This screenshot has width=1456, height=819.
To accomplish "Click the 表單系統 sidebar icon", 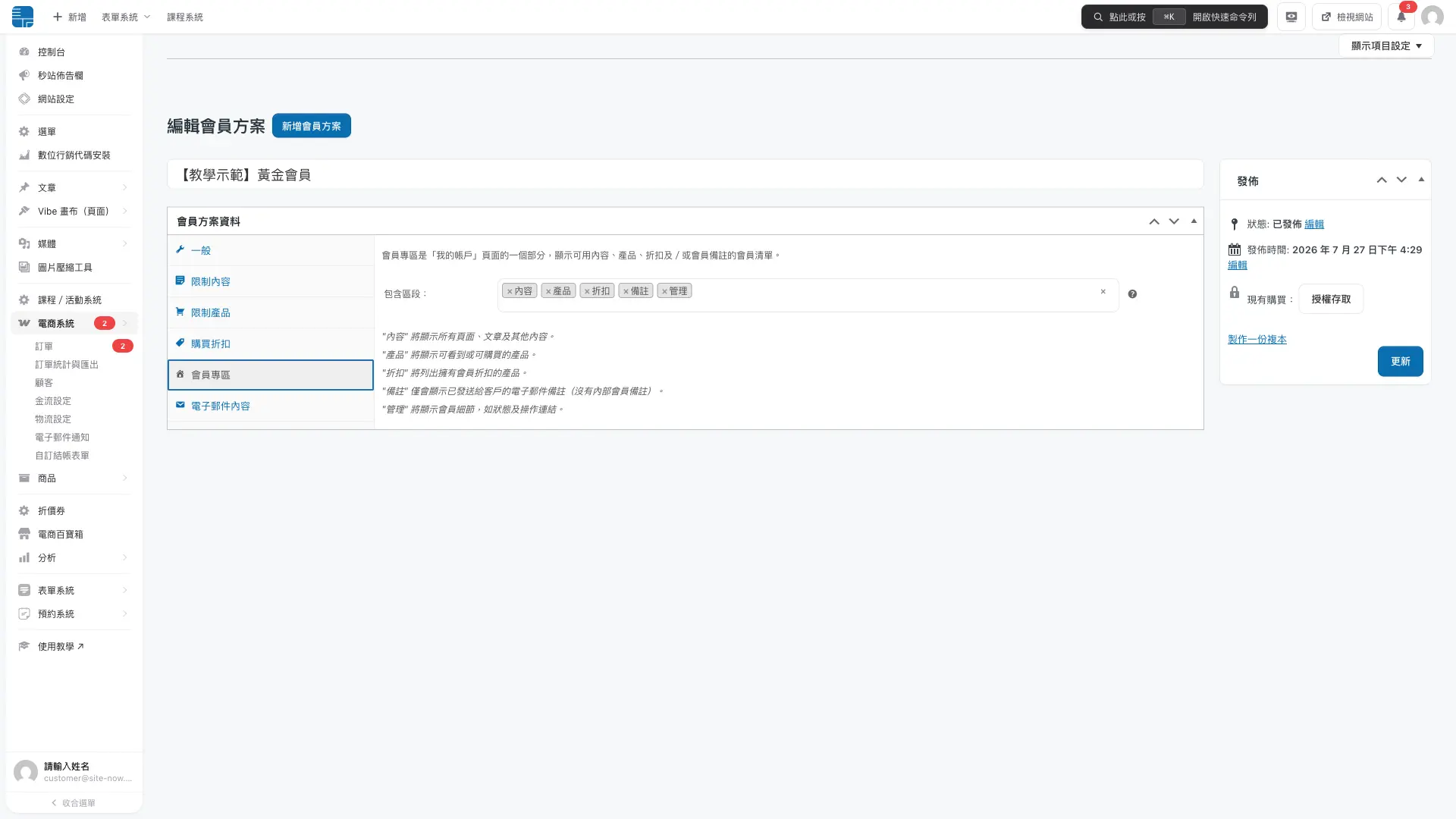I will pyautogui.click(x=24, y=590).
